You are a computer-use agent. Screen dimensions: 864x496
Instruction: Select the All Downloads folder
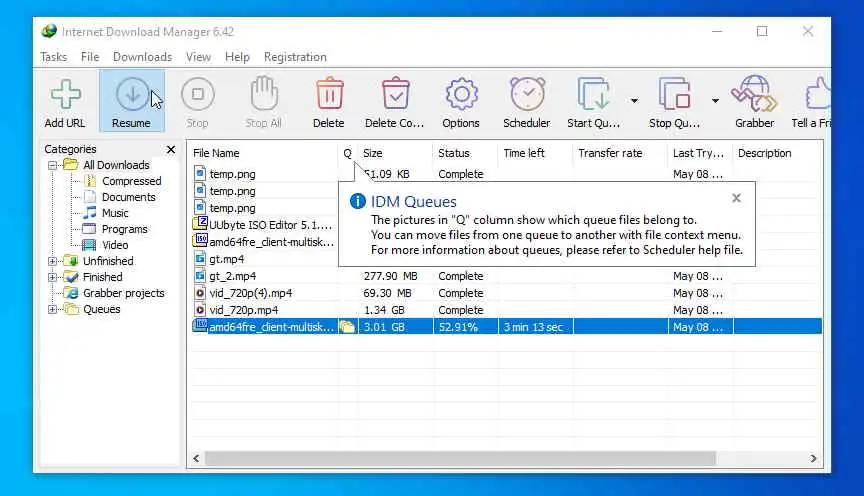pos(116,165)
